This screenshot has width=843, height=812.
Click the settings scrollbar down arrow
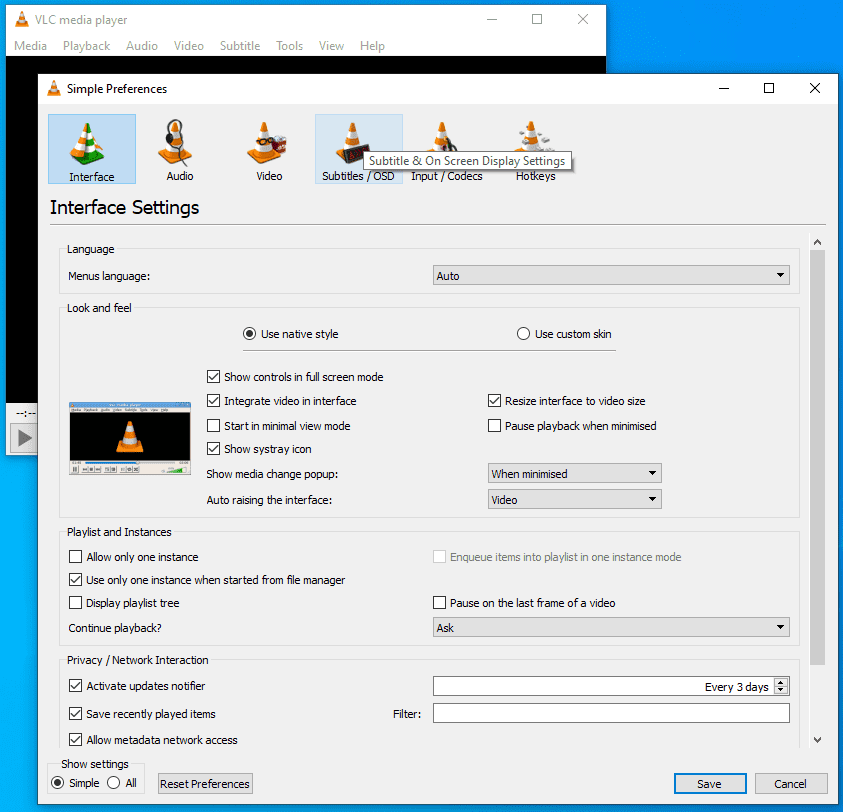817,740
